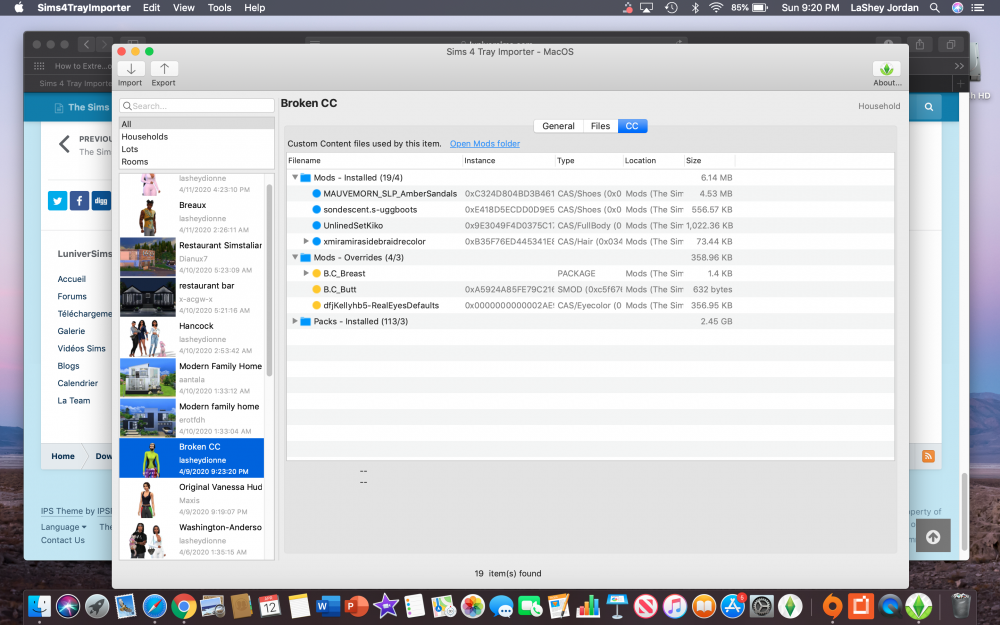This screenshot has width=1000, height=625.
Task: Click the Export toolbar icon
Action: pyautogui.click(x=164, y=69)
